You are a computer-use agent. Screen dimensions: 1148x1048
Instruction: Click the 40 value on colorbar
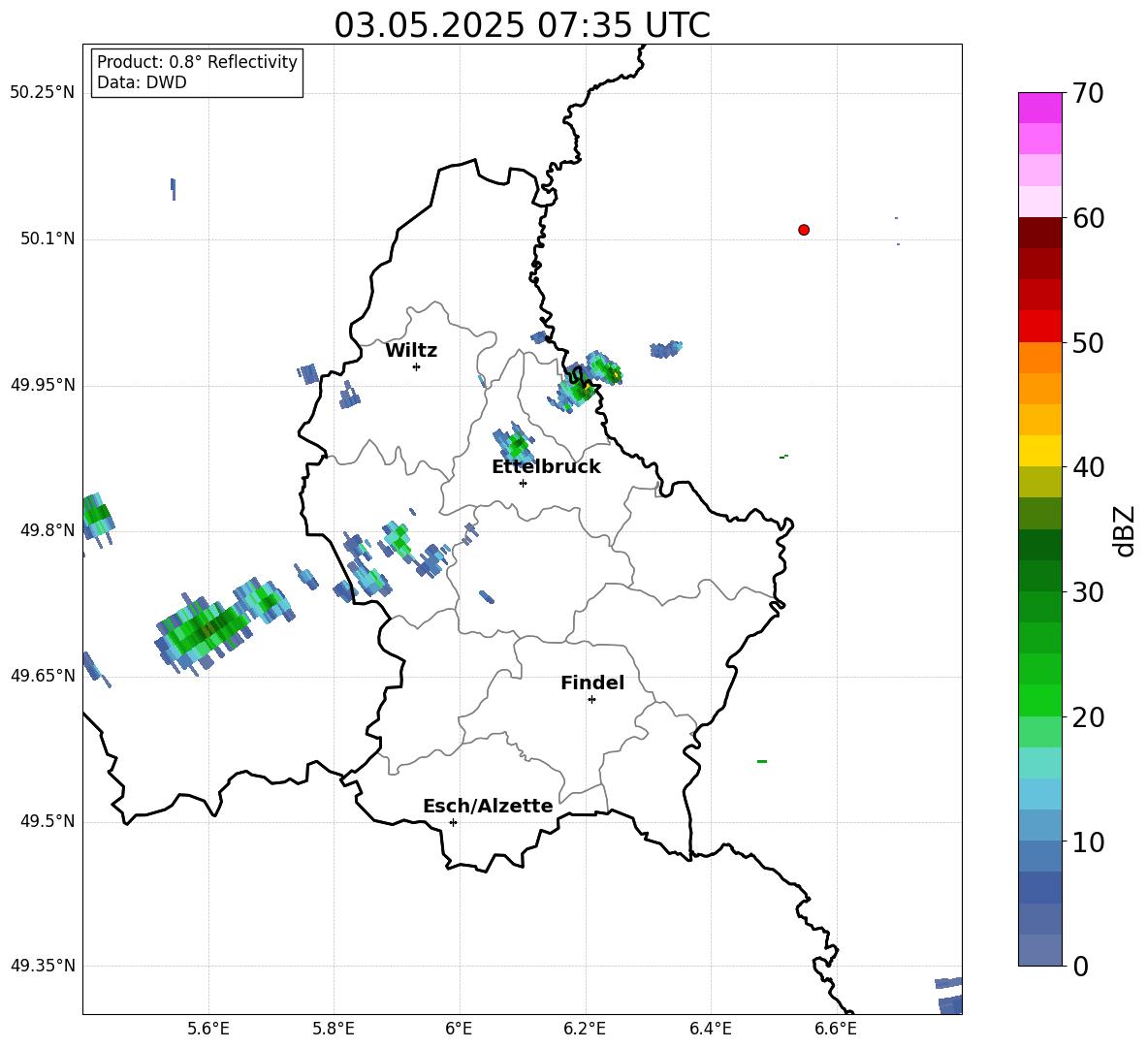tap(1088, 467)
